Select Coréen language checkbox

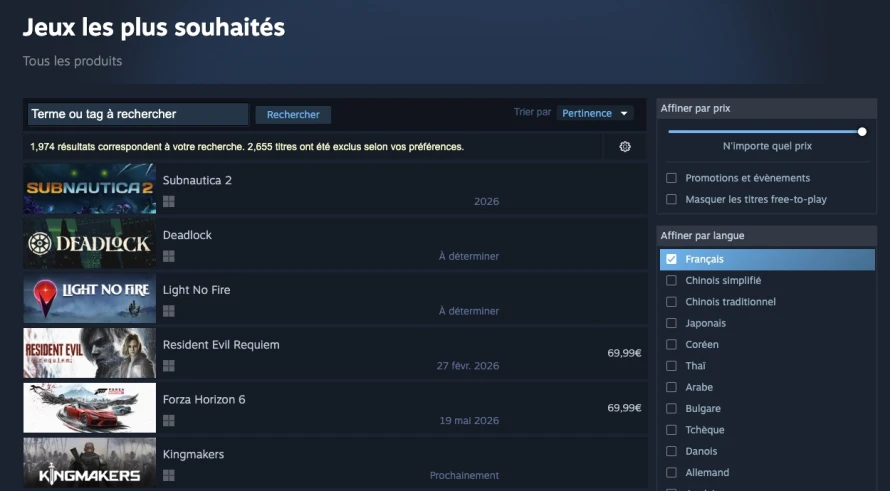click(x=671, y=345)
